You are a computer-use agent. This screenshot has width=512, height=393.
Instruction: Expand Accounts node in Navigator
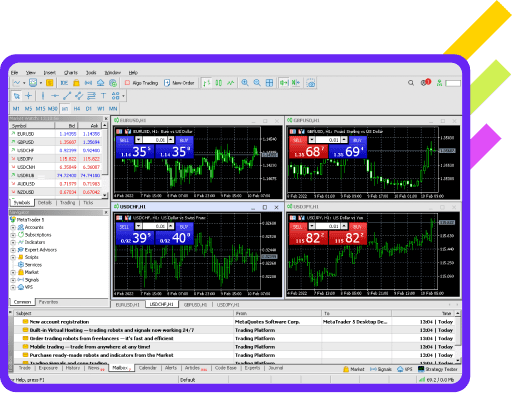(x=13, y=227)
